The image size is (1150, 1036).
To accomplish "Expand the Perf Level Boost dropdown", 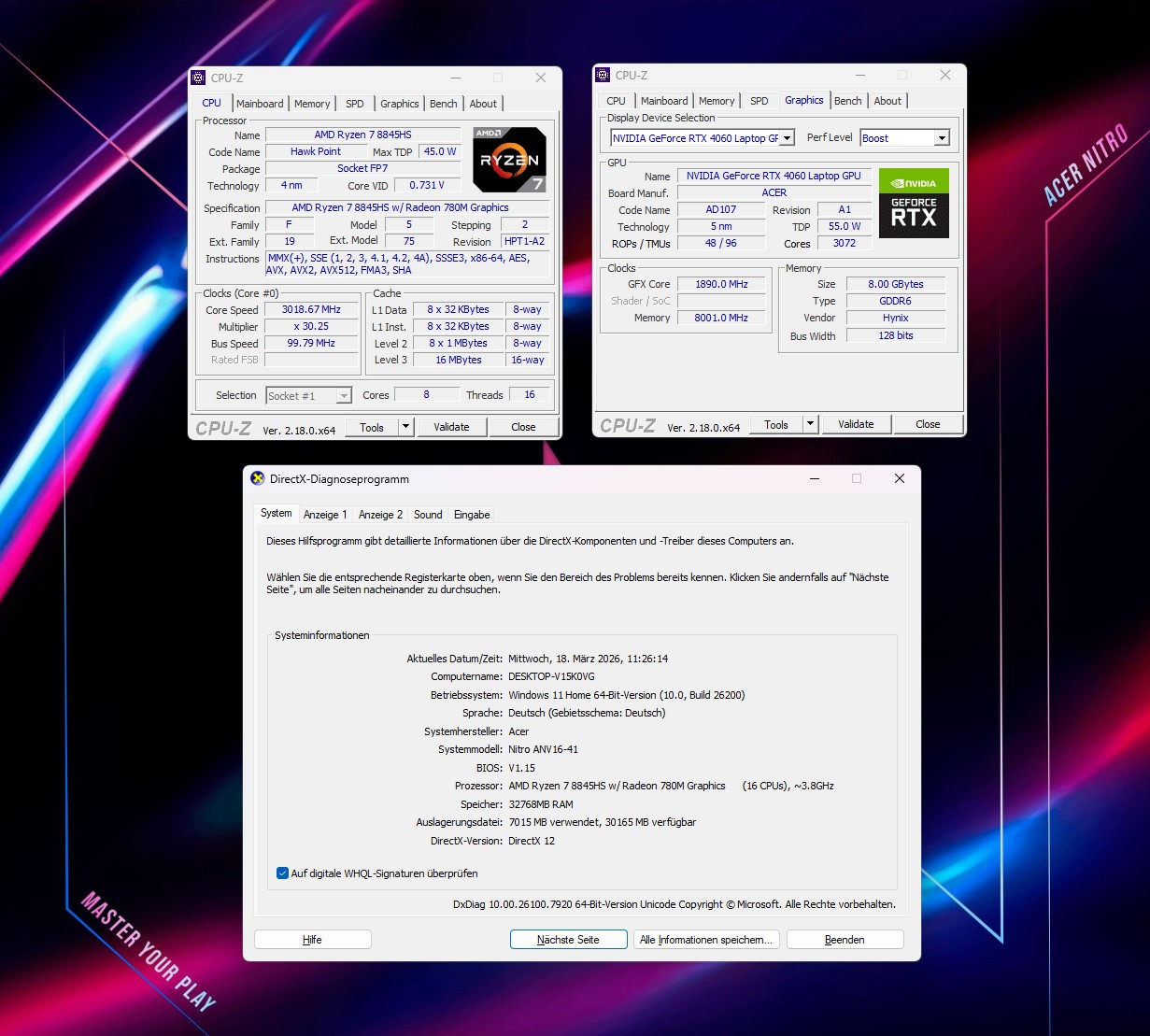I will 942,138.
